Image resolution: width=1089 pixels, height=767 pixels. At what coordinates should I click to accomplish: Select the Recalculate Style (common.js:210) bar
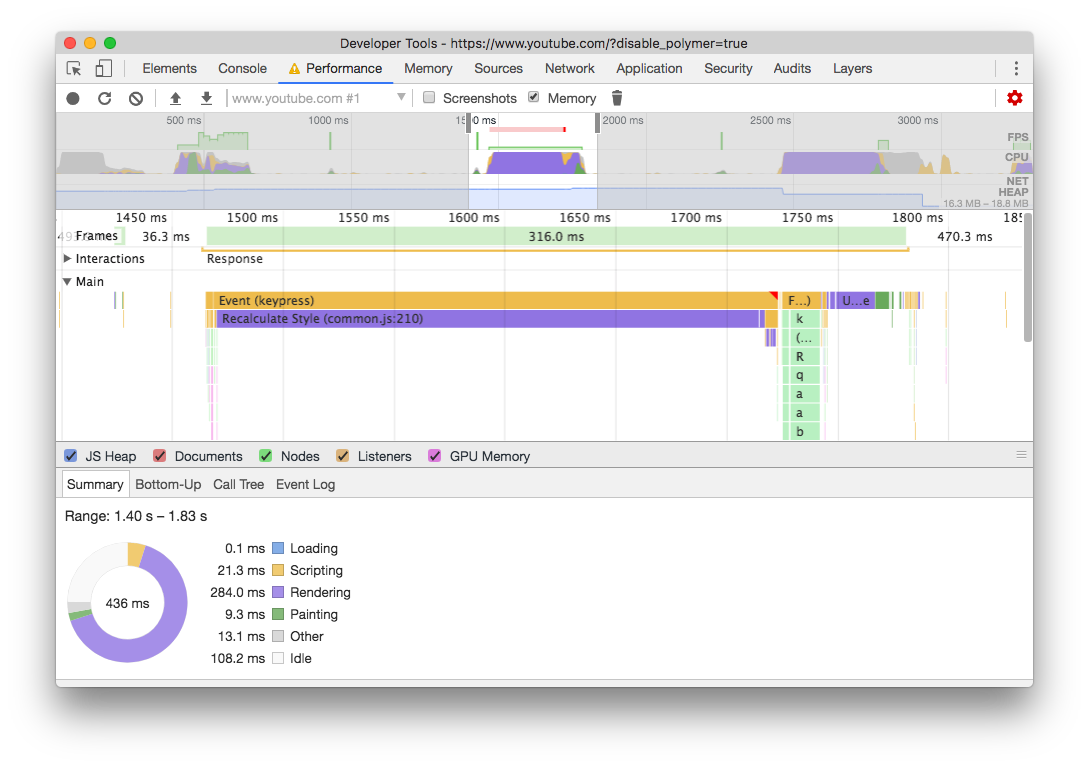point(489,319)
